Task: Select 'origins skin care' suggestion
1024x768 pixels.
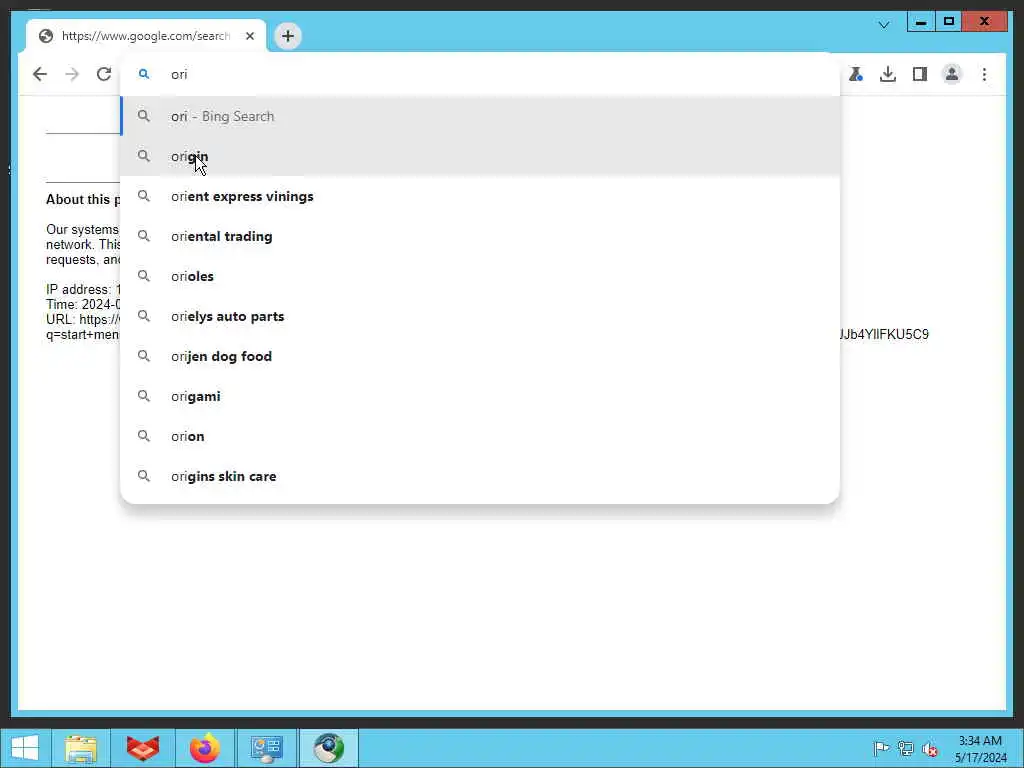Action: pyautogui.click(x=480, y=476)
